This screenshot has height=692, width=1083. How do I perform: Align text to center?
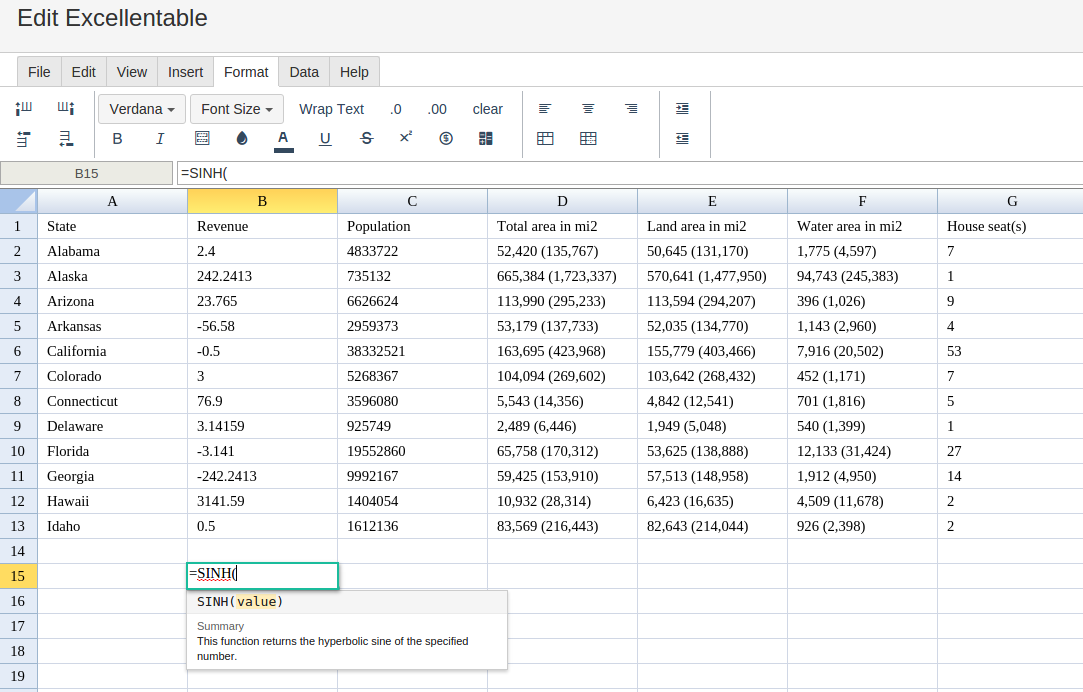(x=588, y=109)
